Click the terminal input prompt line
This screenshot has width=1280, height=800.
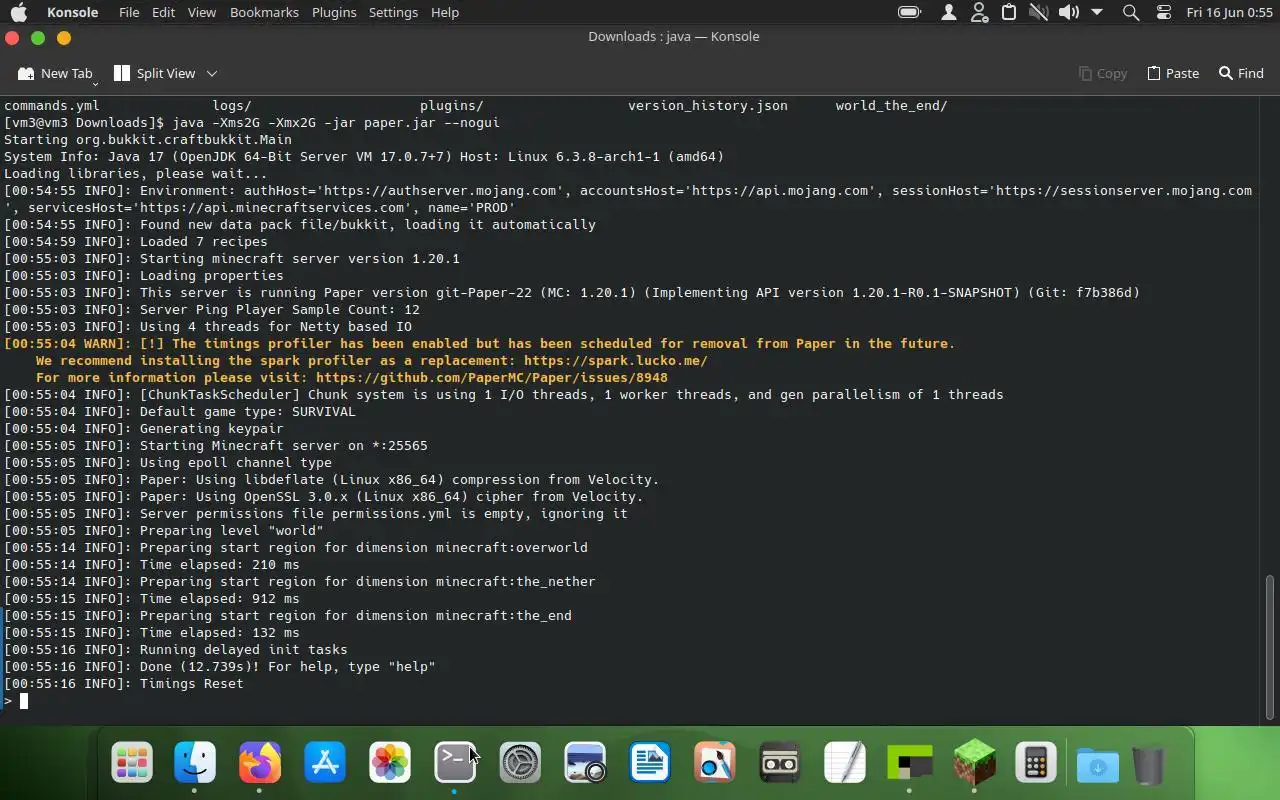coord(630,701)
